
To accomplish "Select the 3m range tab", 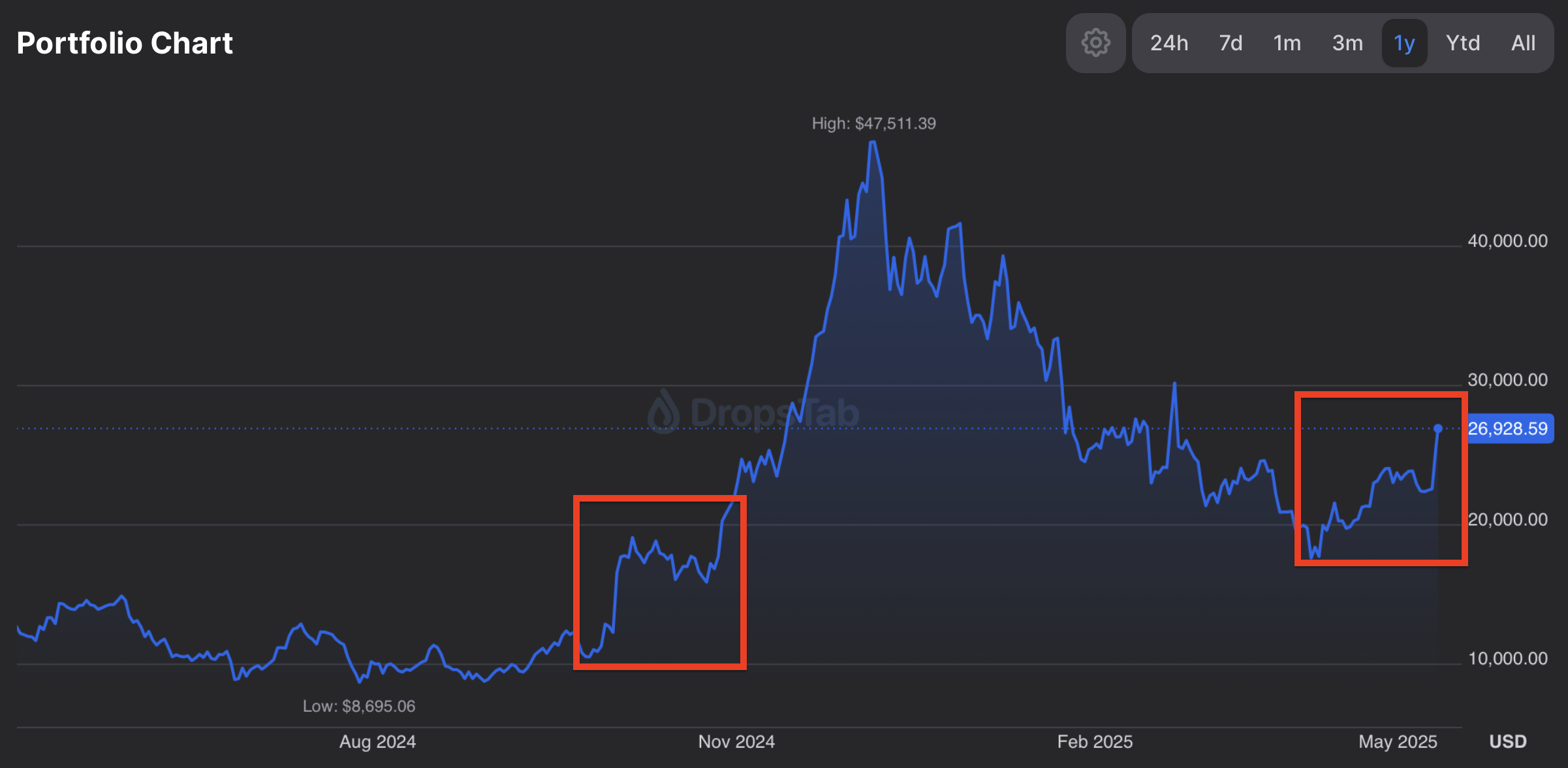I will click(x=1347, y=43).
